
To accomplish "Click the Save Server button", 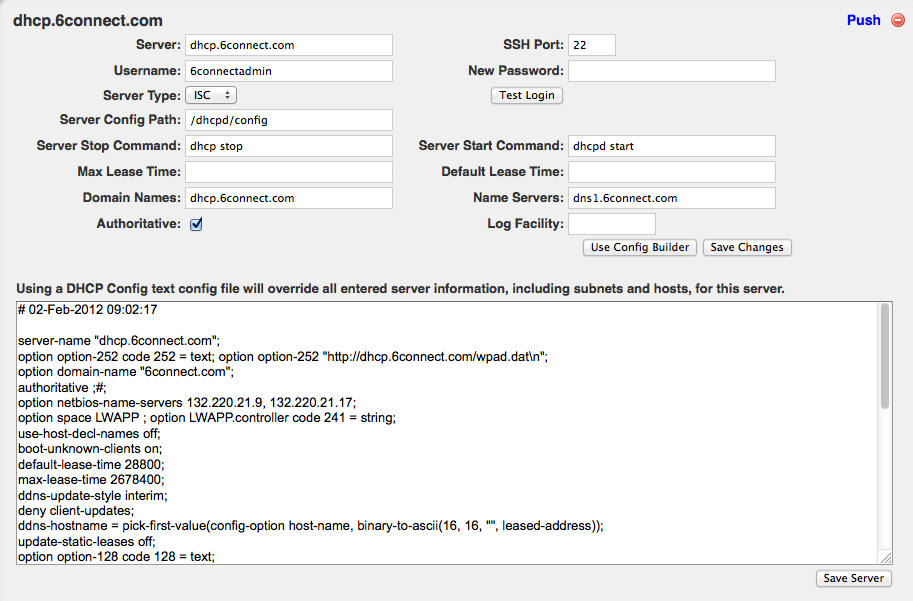I will [x=854, y=578].
